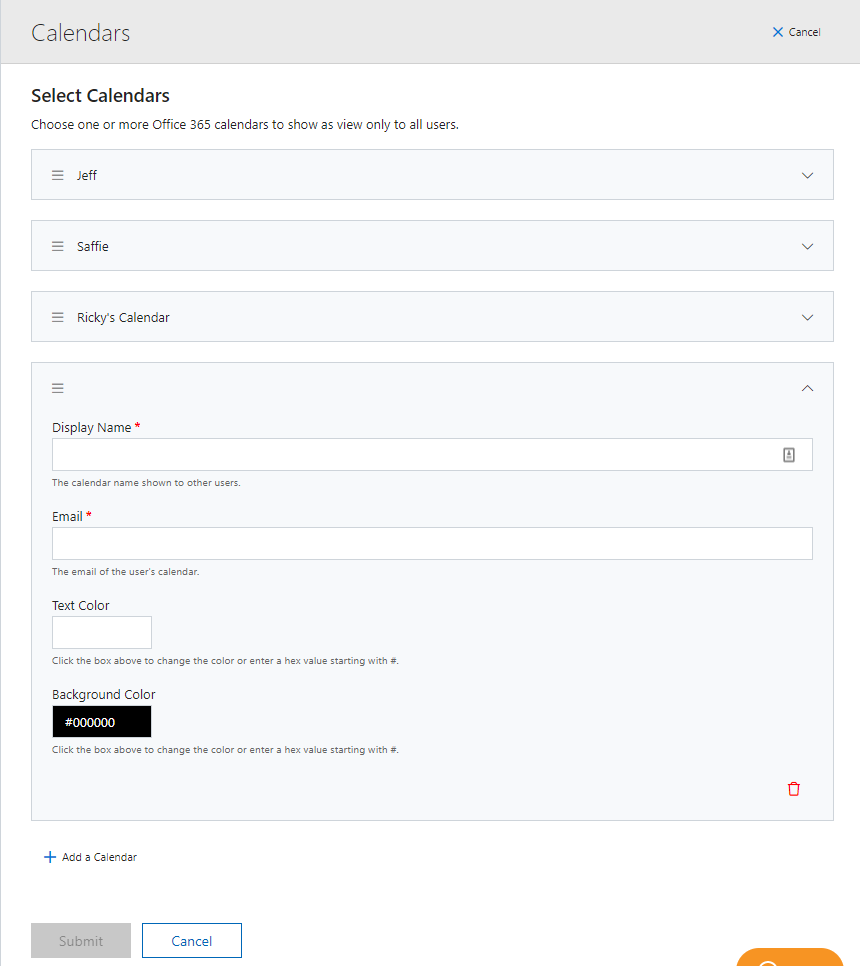Expand the Saffie calendar chevron
860x966 pixels.
click(x=807, y=246)
